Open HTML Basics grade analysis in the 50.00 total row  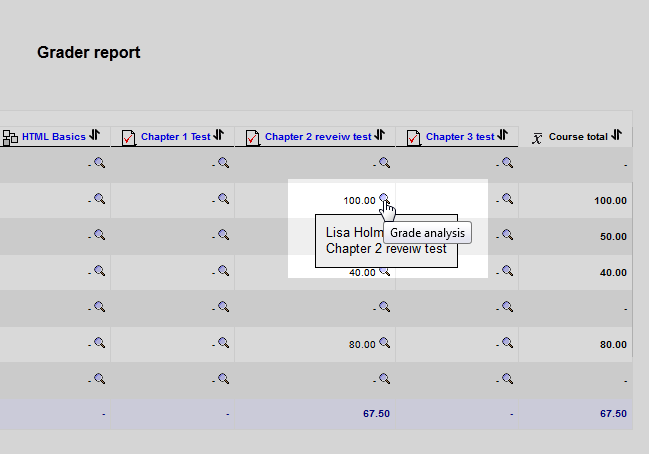pyautogui.click(x=99, y=235)
